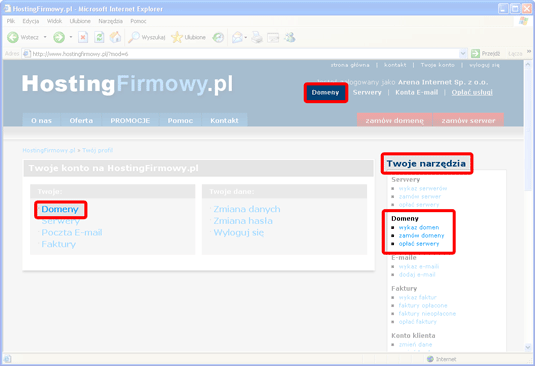Click the address bar URL field
The width and height of the screenshot is (535, 366).
pyautogui.click(x=241, y=54)
